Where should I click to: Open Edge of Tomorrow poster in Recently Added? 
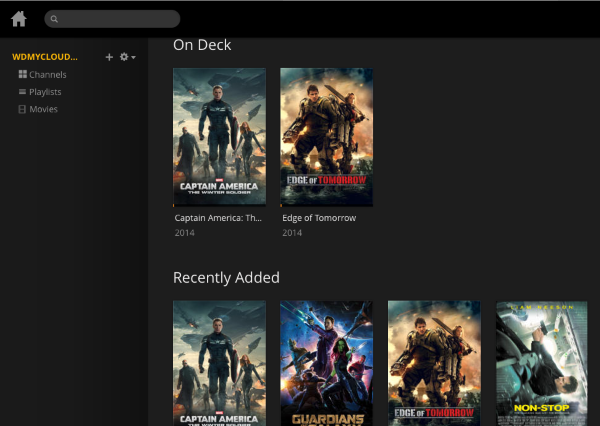pyautogui.click(x=434, y=363)
